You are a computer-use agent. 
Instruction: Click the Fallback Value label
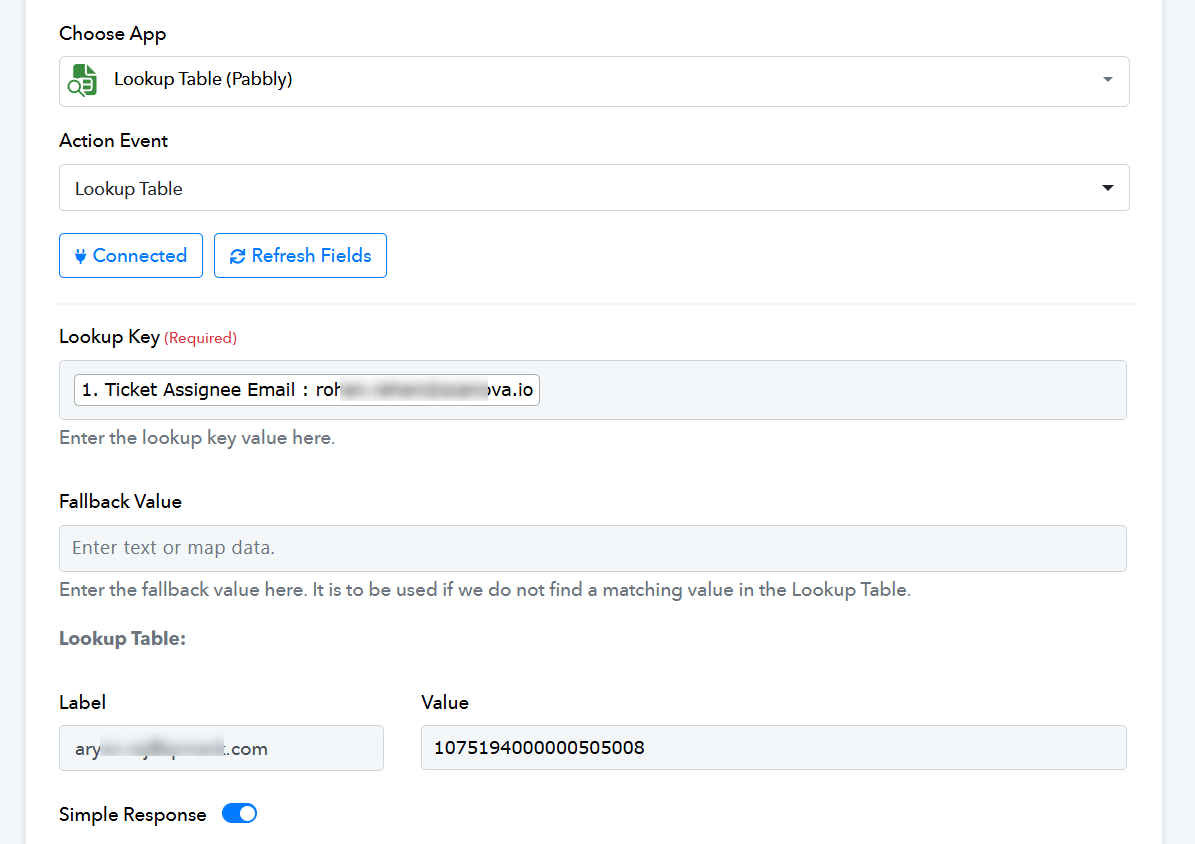120,502
